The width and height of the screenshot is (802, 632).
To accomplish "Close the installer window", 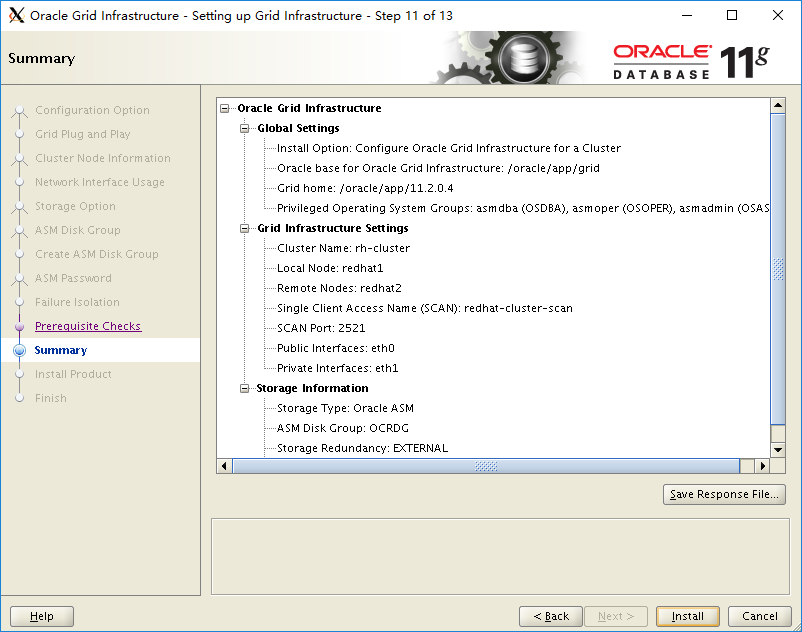I will pos(778,15).
